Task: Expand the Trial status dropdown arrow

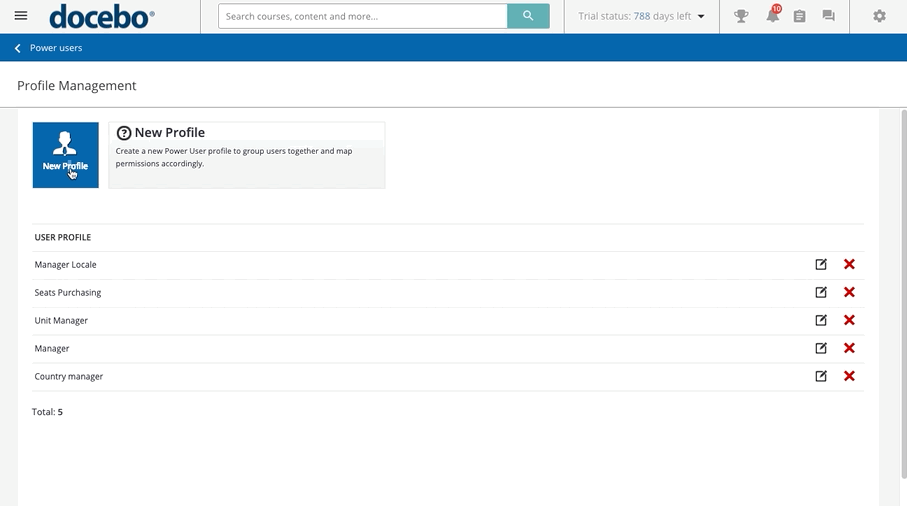Action: click(x=701, y=17)
